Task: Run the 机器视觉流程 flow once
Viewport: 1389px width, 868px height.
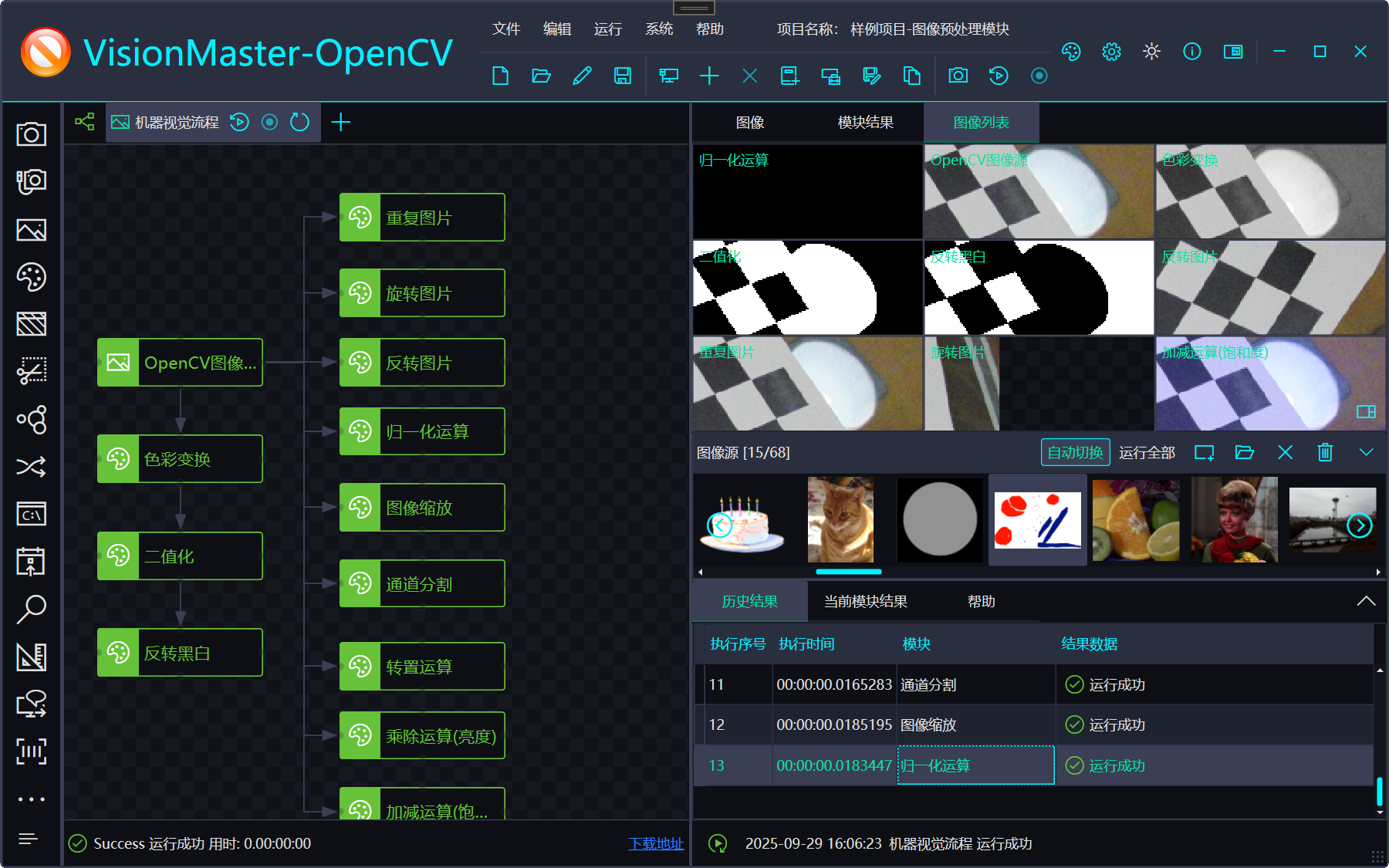Action: click(239, 122)
